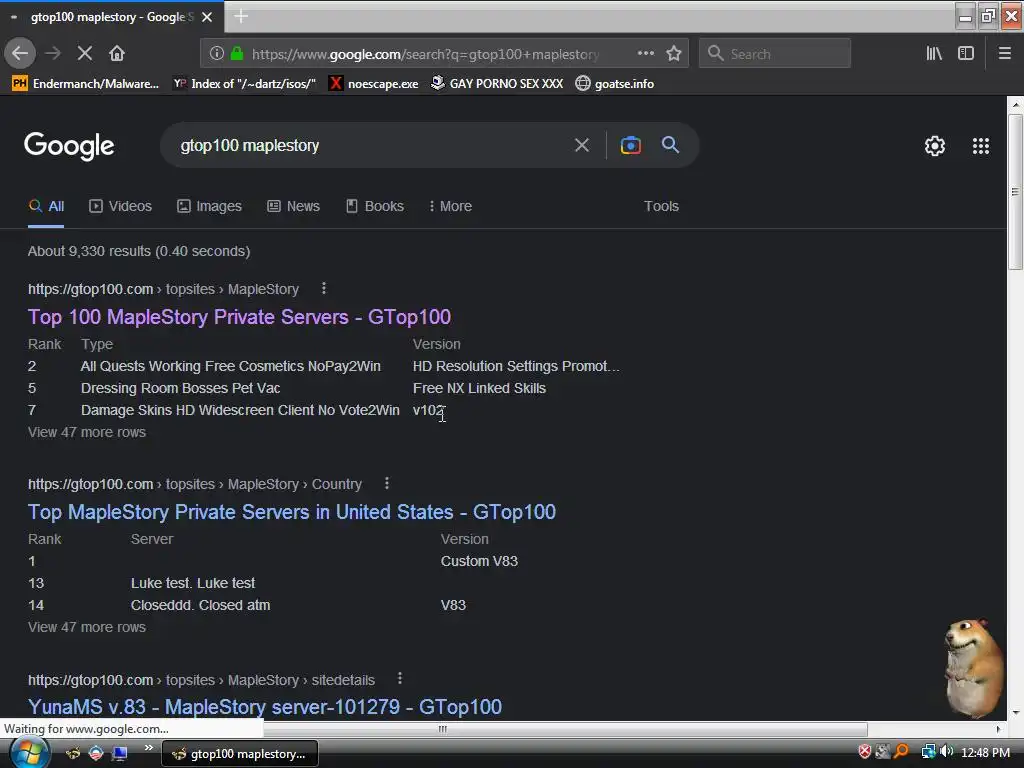Go back with the browser back arrow
The height and width of the screenshot is (768, 1024).
tap(20, 53)
